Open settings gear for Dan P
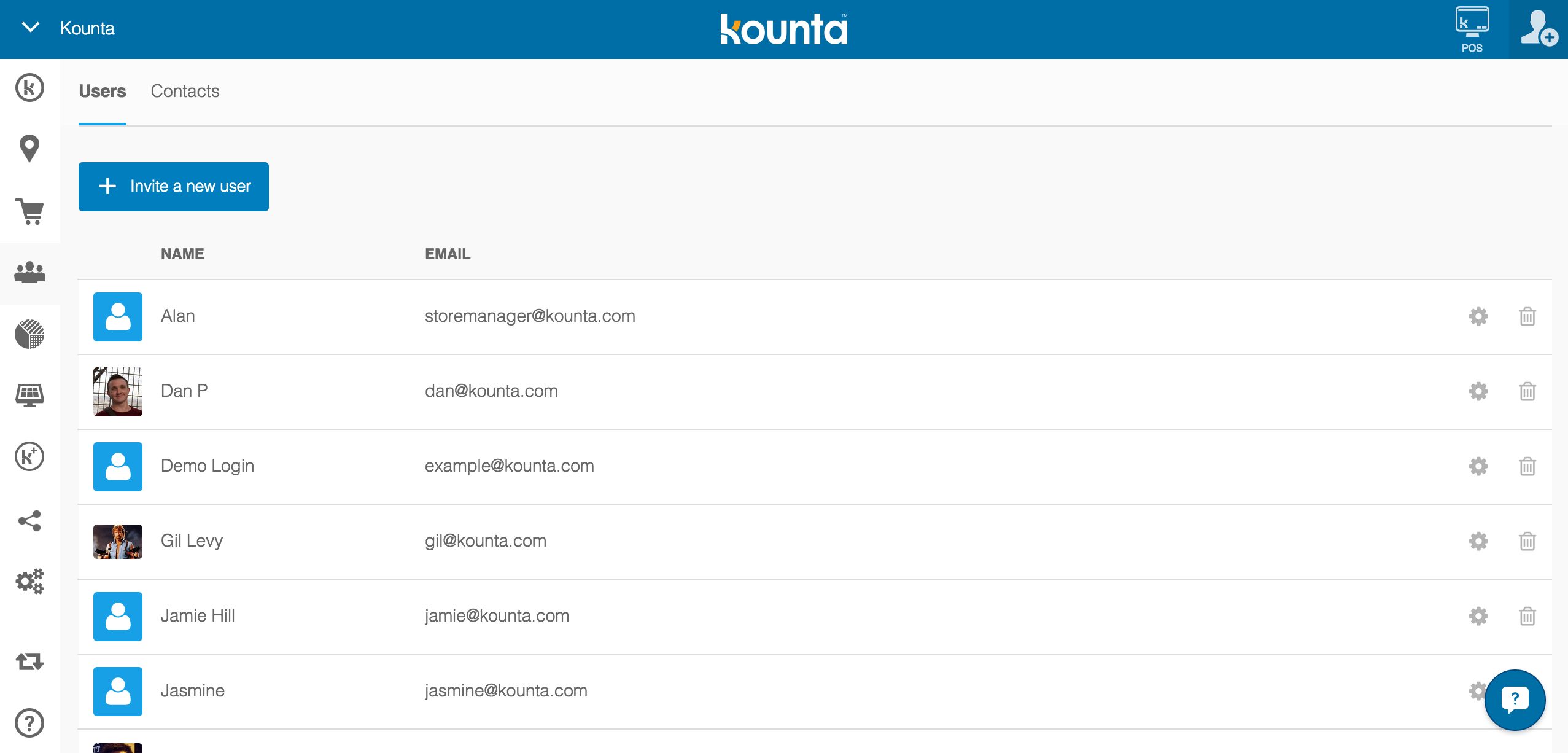 click(1478, 391)
